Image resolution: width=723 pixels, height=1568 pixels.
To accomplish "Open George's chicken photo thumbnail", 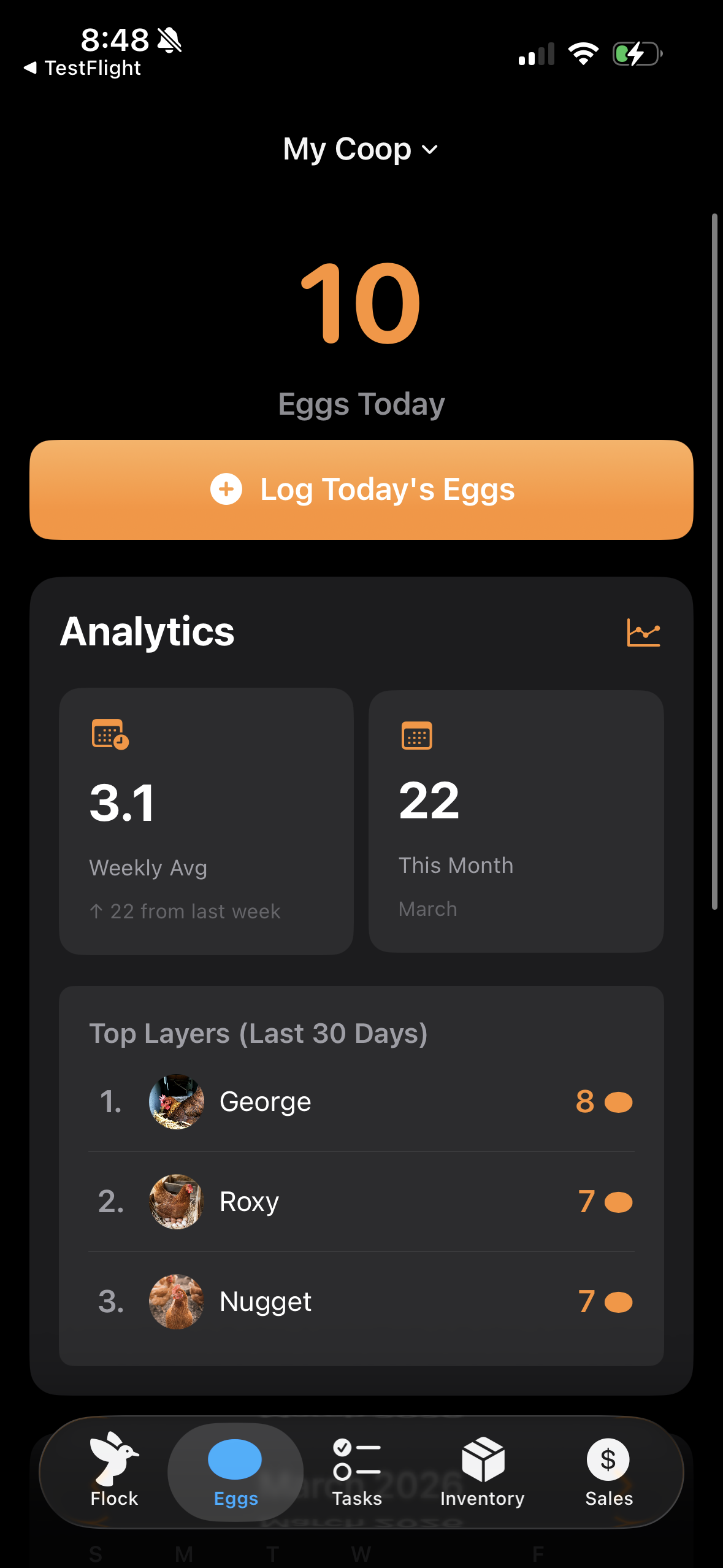I will pos(177,1102).
